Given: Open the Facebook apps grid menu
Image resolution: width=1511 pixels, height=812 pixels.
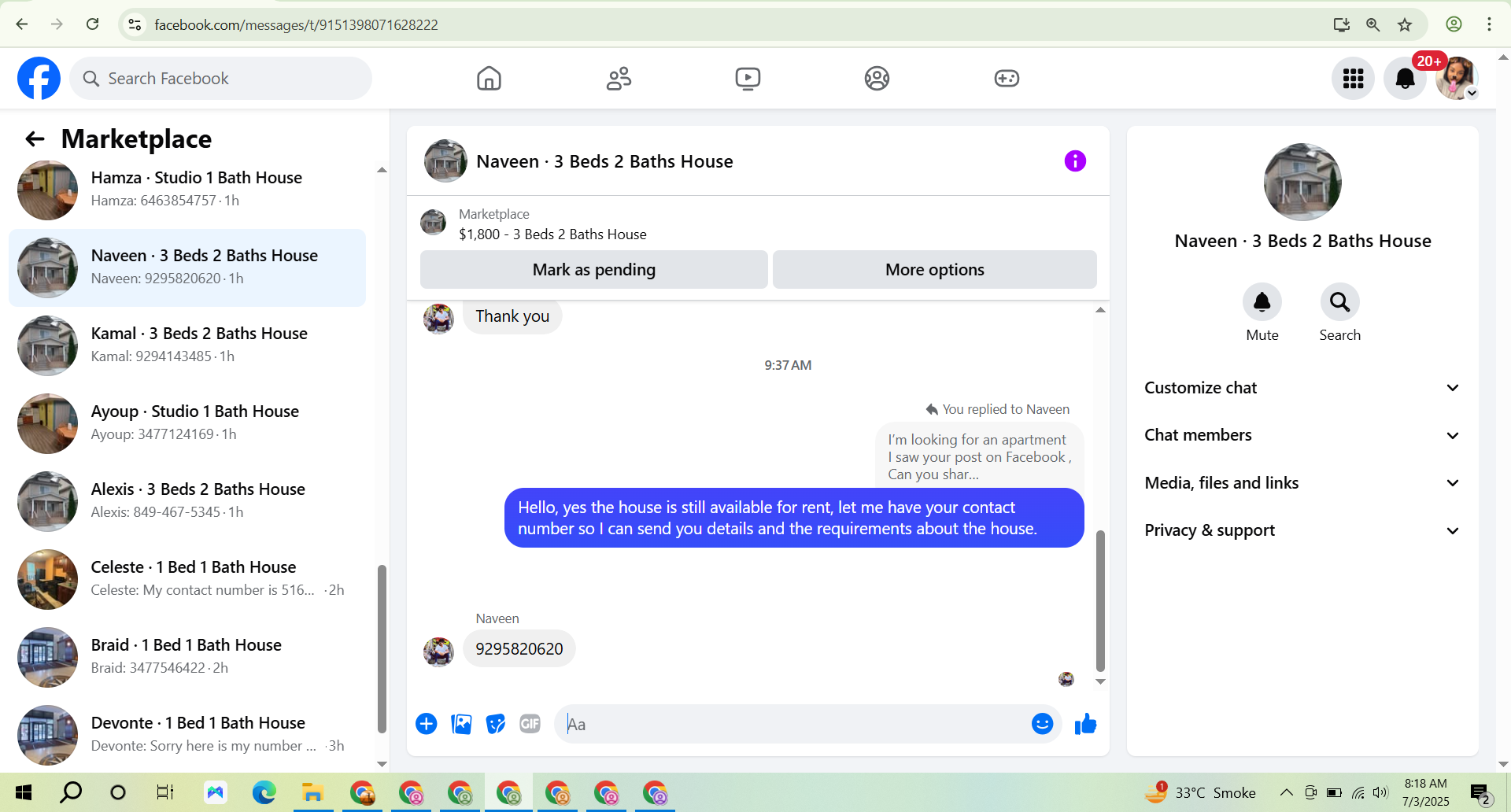Looking at the screenshot, I should (x=1353, y=78).
